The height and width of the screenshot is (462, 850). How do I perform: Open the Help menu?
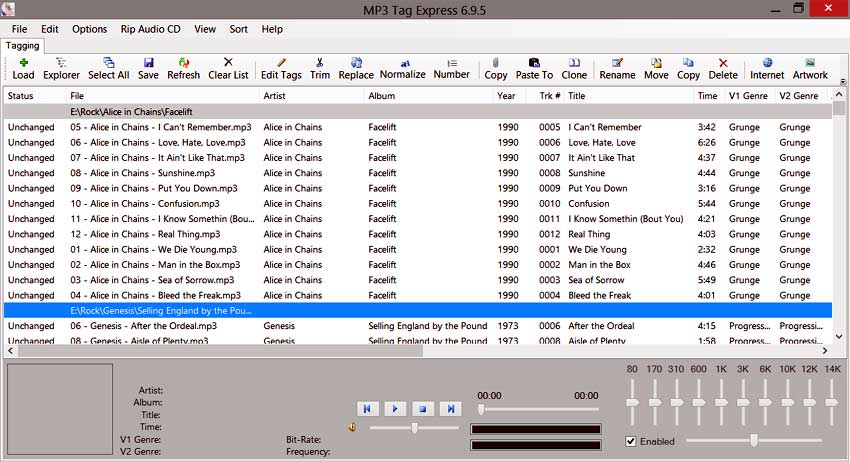point(272,29)
